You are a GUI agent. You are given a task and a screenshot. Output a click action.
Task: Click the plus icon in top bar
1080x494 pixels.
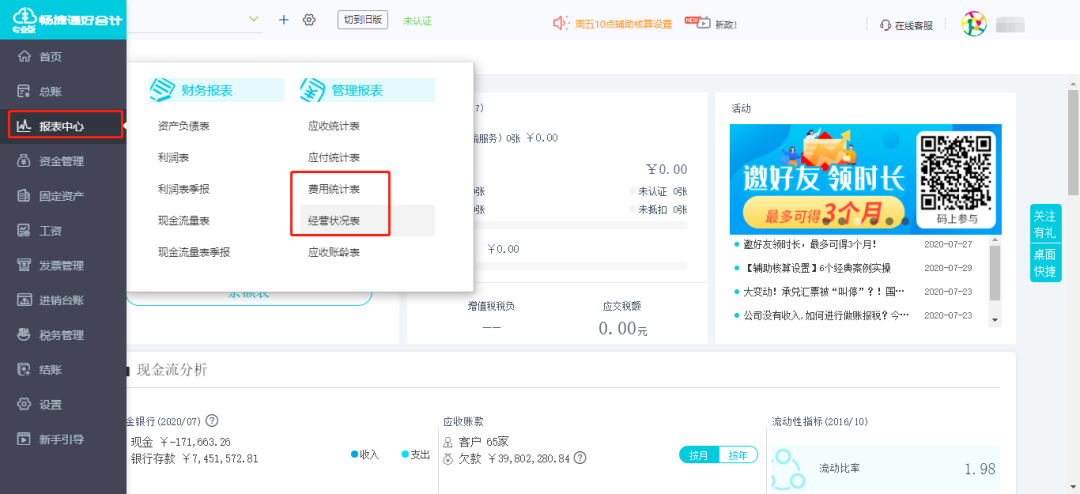284,20
